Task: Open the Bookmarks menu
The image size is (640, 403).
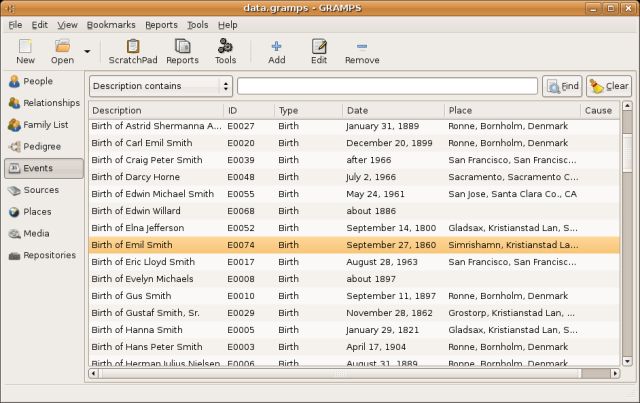Action: (110, 24)
